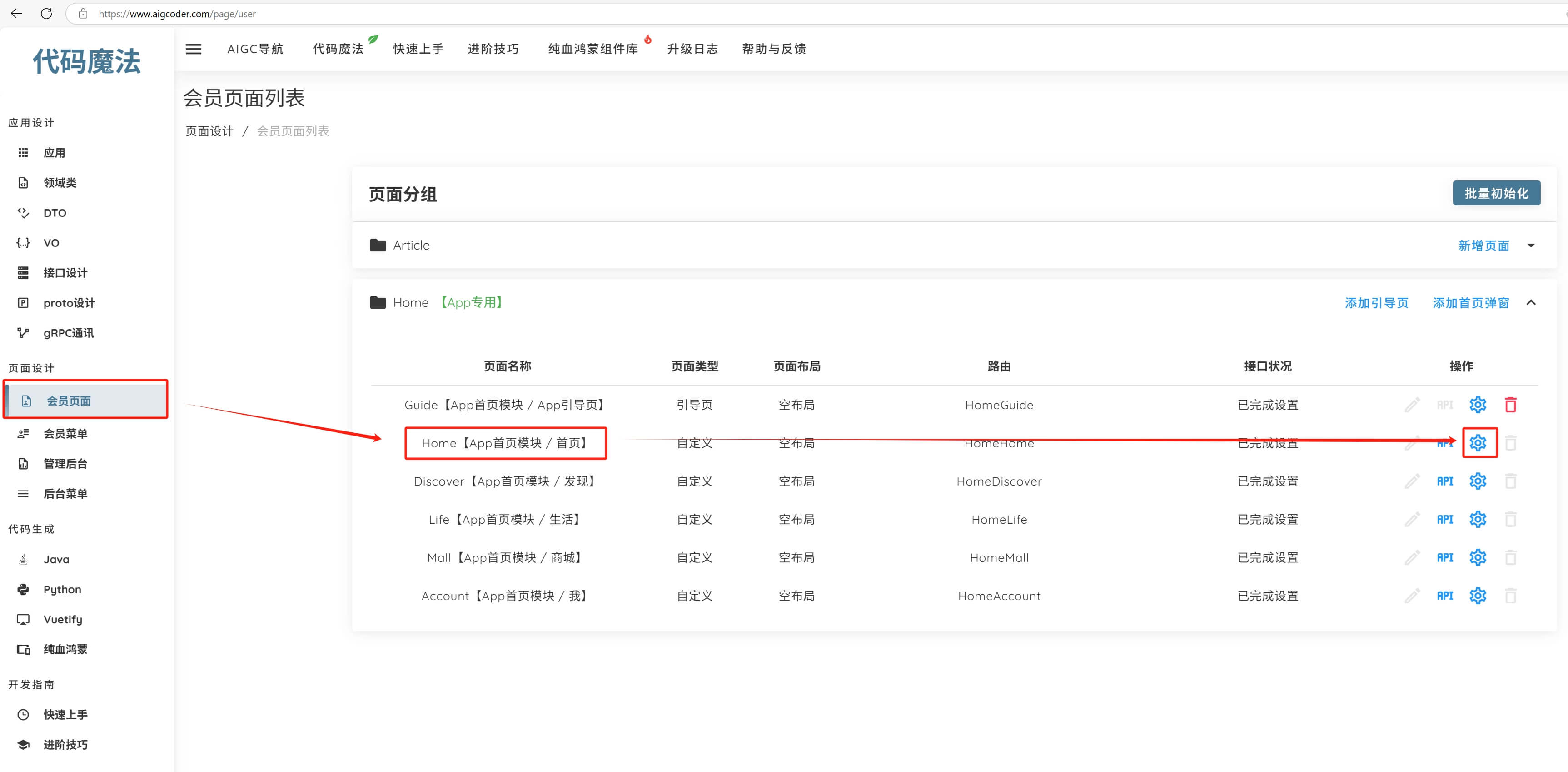Click browser reload button

pos(46,13)
